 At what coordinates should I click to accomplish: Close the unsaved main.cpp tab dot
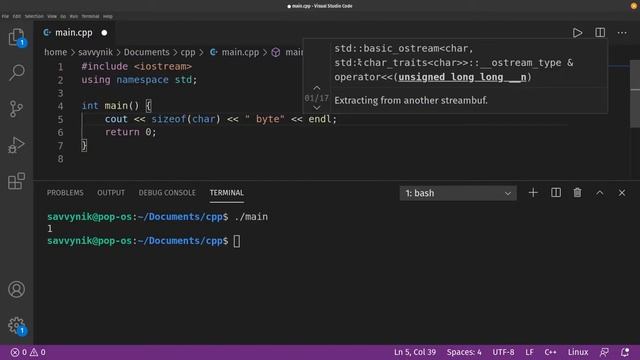tap(104, 33)
